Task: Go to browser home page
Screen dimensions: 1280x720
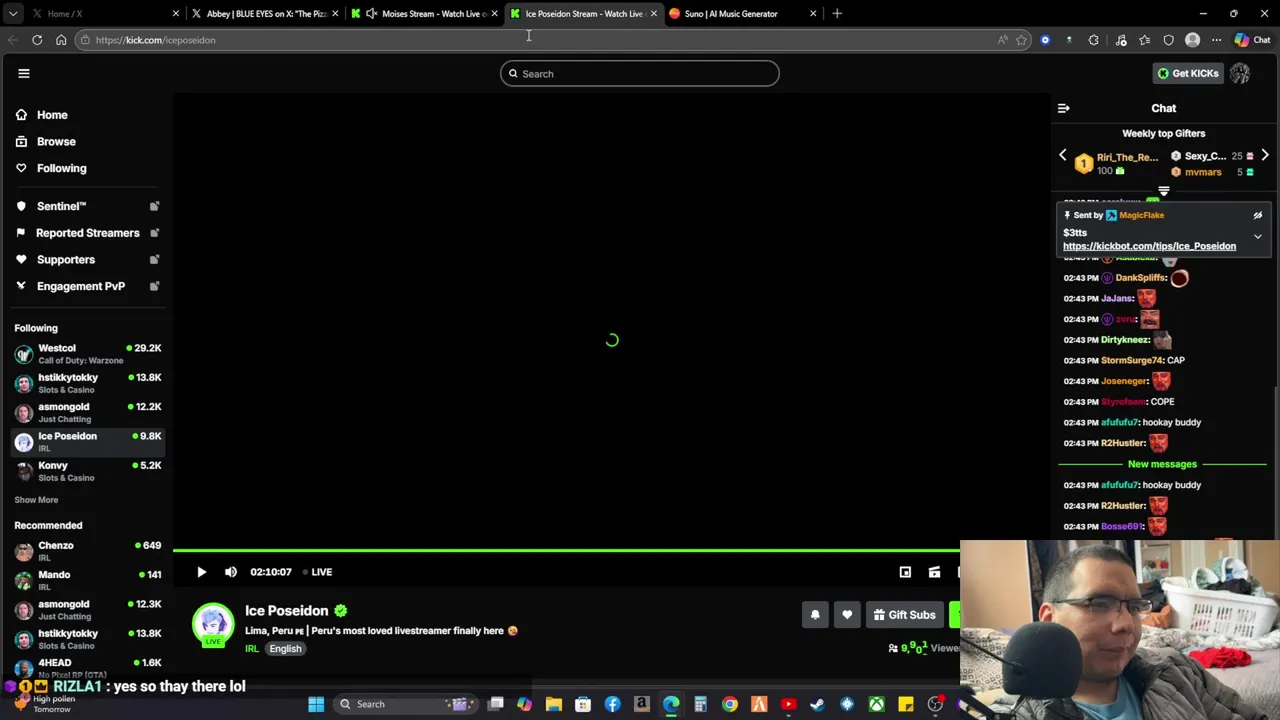Action: (61, 40)
